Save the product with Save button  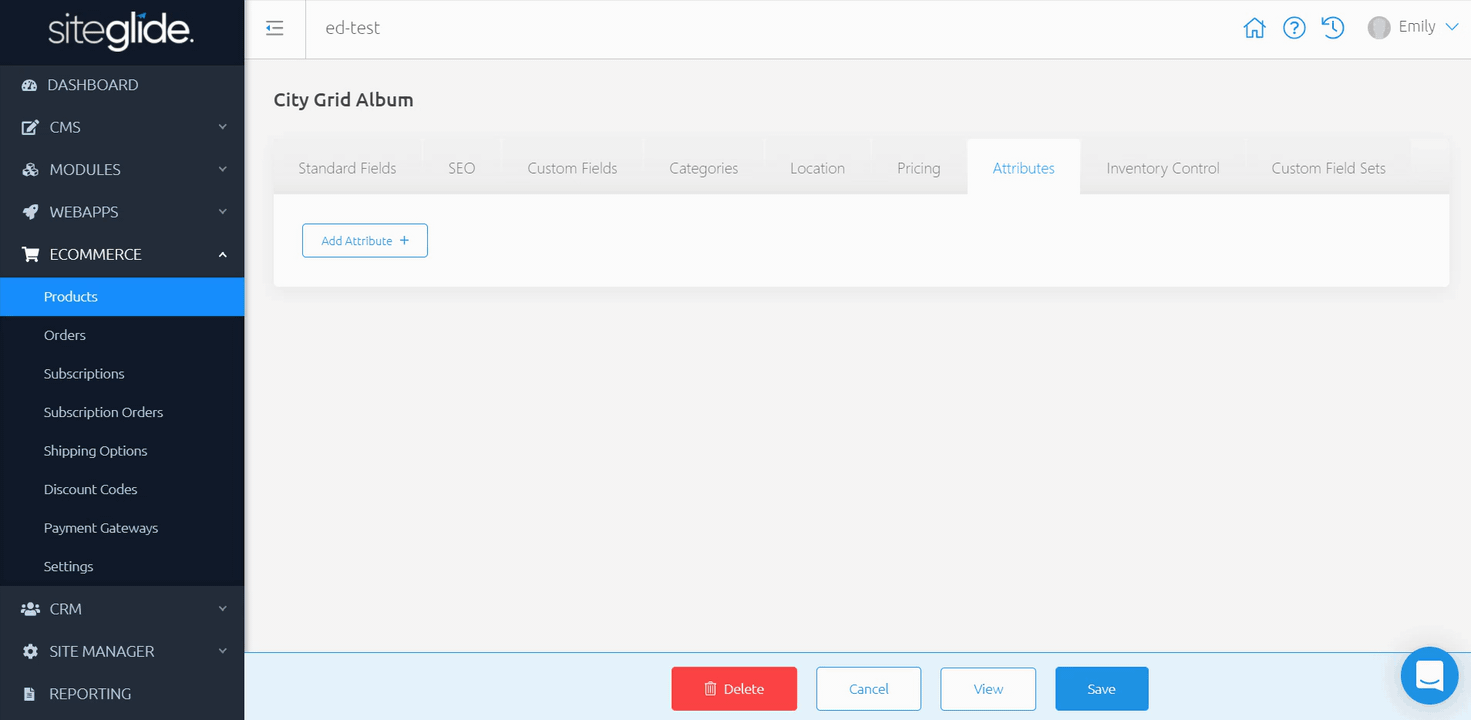1101,689
